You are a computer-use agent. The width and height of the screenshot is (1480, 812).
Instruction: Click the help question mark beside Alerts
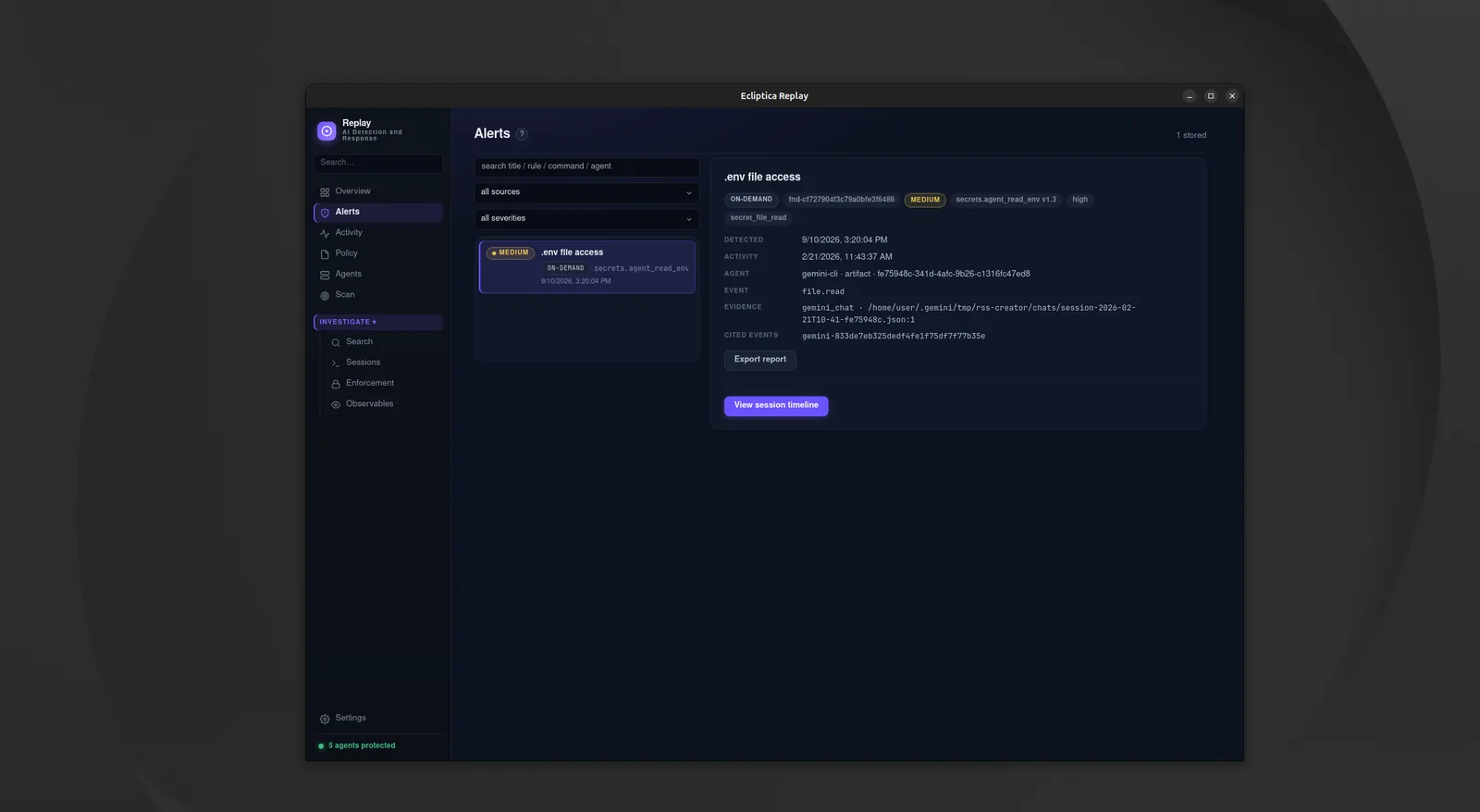click(x=522, y=134)
